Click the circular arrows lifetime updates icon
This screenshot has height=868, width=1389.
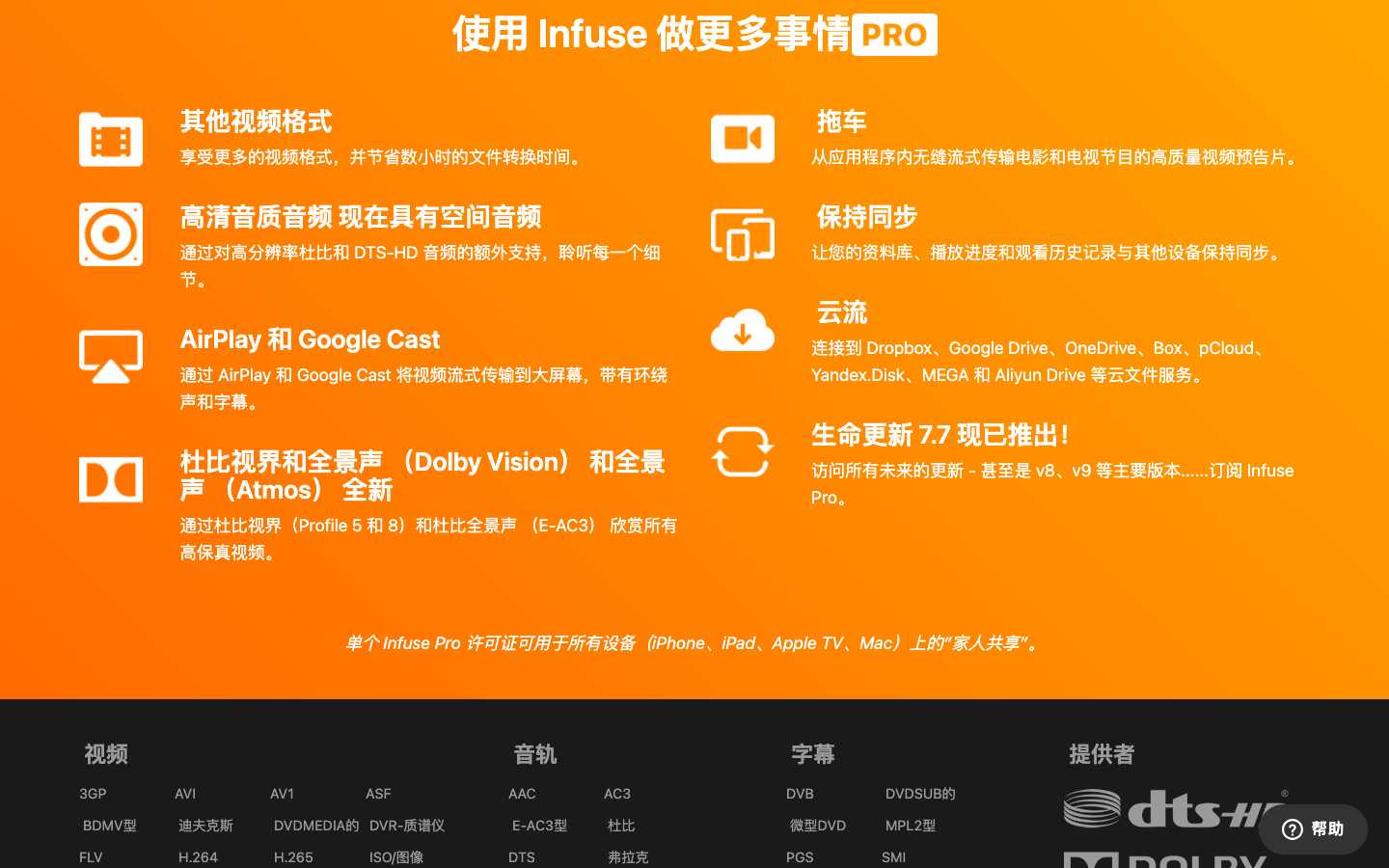pos(743,452)
